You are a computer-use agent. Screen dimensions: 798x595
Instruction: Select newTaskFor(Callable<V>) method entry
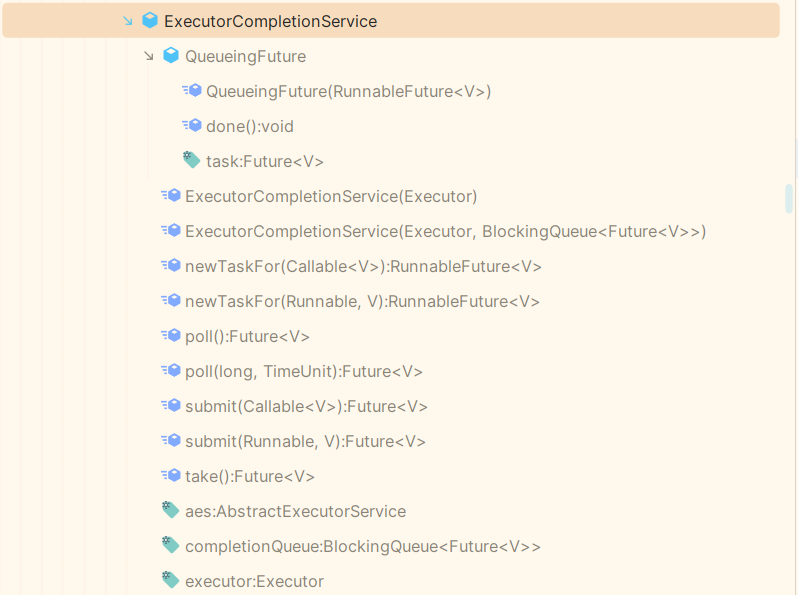tap(363, 267)
